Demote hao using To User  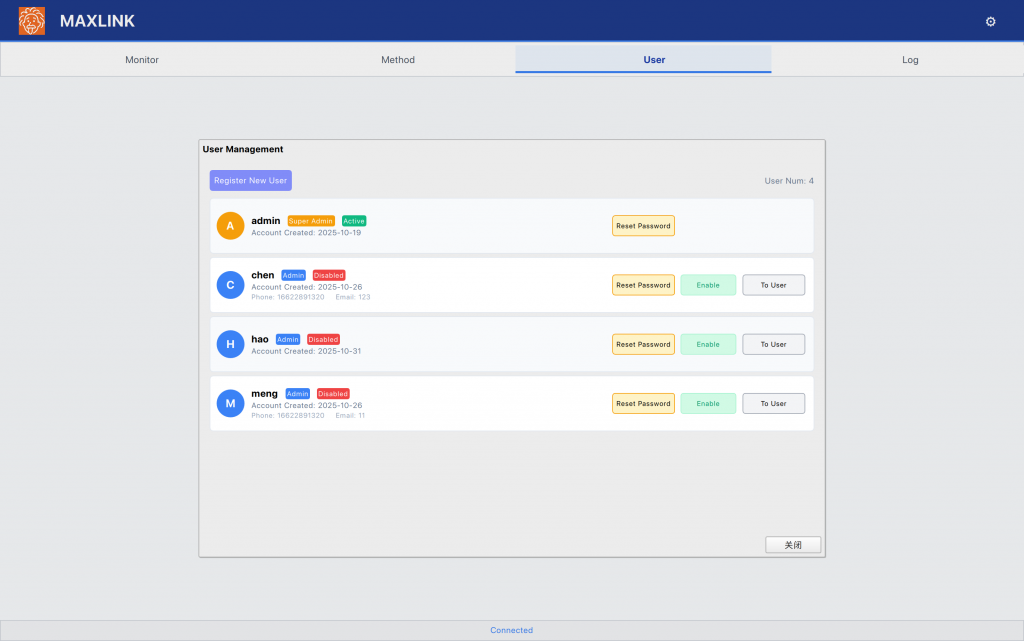click(x=773, y=344)
